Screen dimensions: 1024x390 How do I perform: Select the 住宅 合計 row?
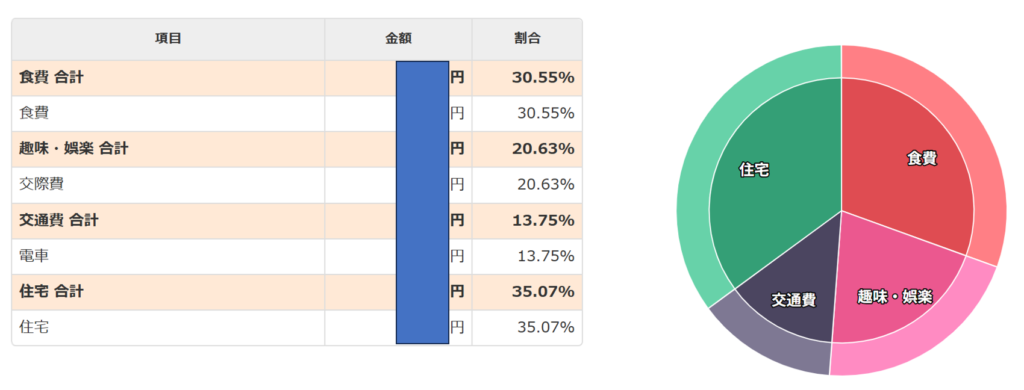(297, 291)
